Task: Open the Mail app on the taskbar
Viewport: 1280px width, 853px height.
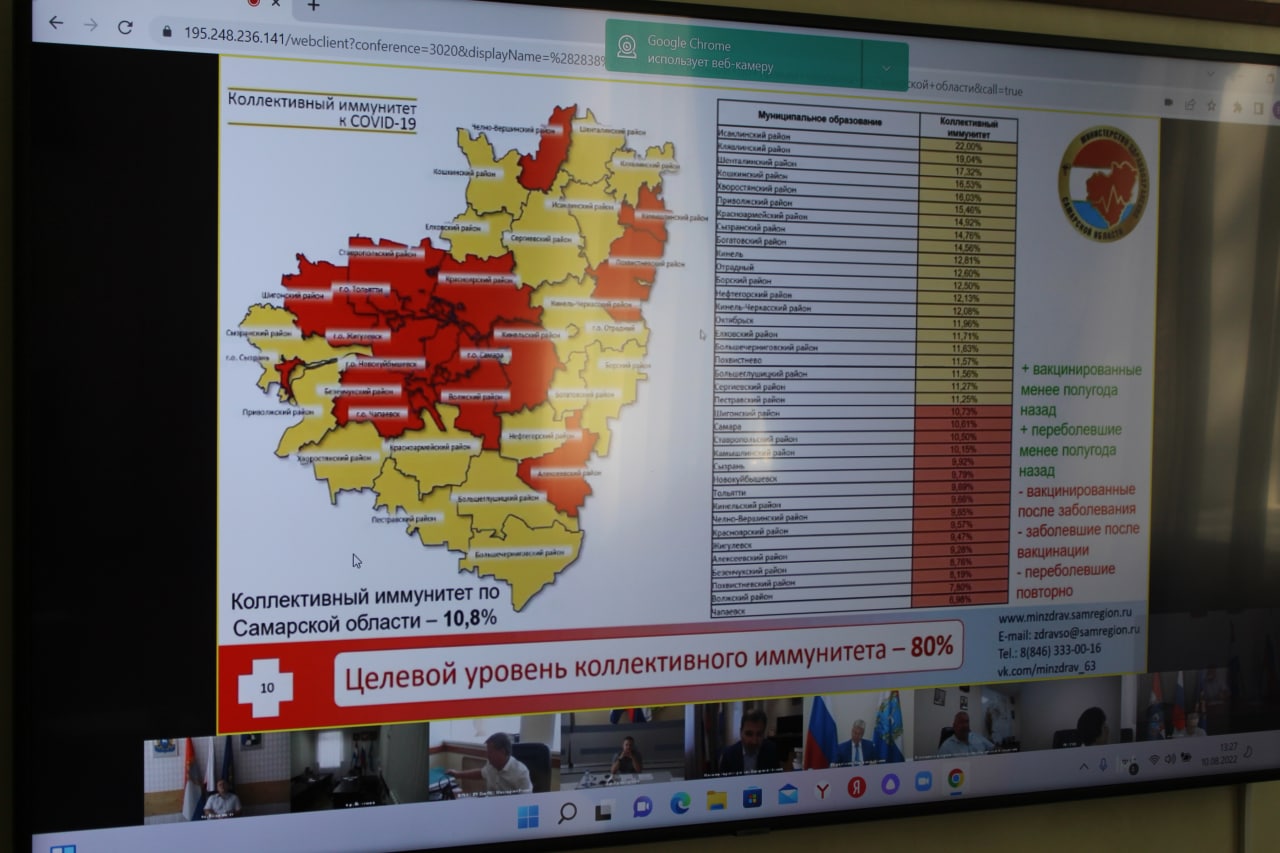Action: (x=788, y=794)
